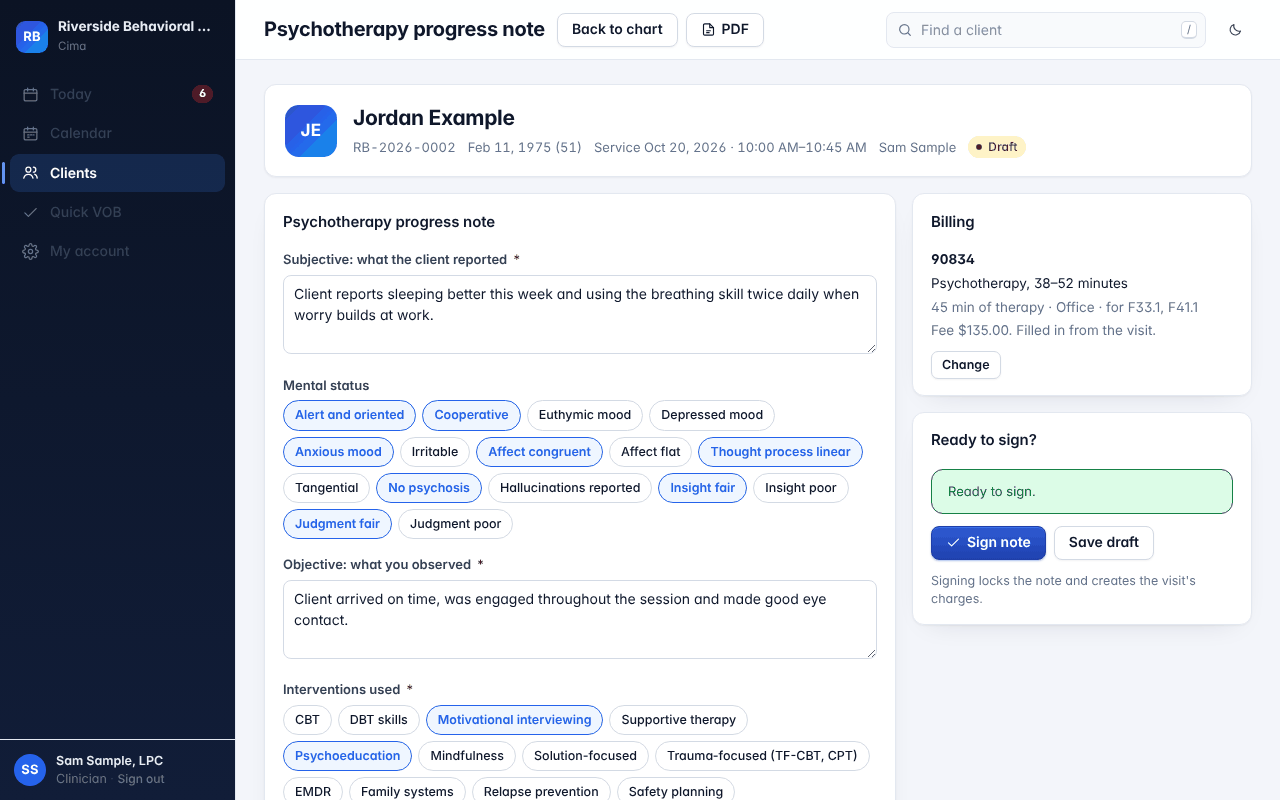Screen dimensions: 1280x800
Task: Click the Sign out link
Action: coord(141,779)
